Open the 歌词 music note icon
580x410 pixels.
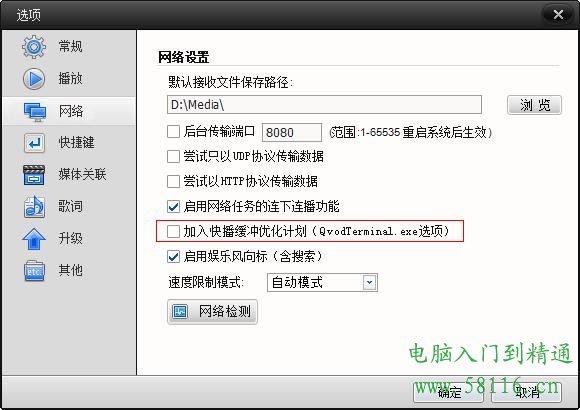[x=34, y=206]
